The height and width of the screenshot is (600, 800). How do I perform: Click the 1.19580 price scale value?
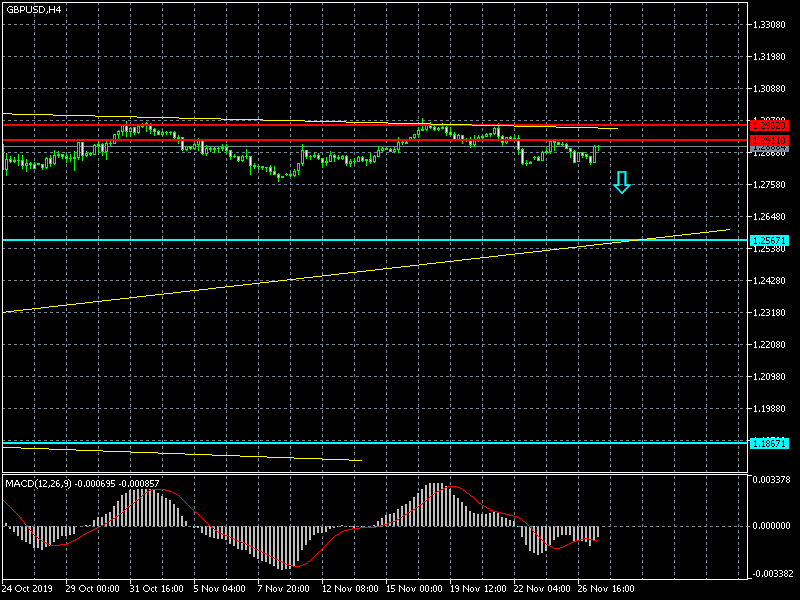pos(771,409)
